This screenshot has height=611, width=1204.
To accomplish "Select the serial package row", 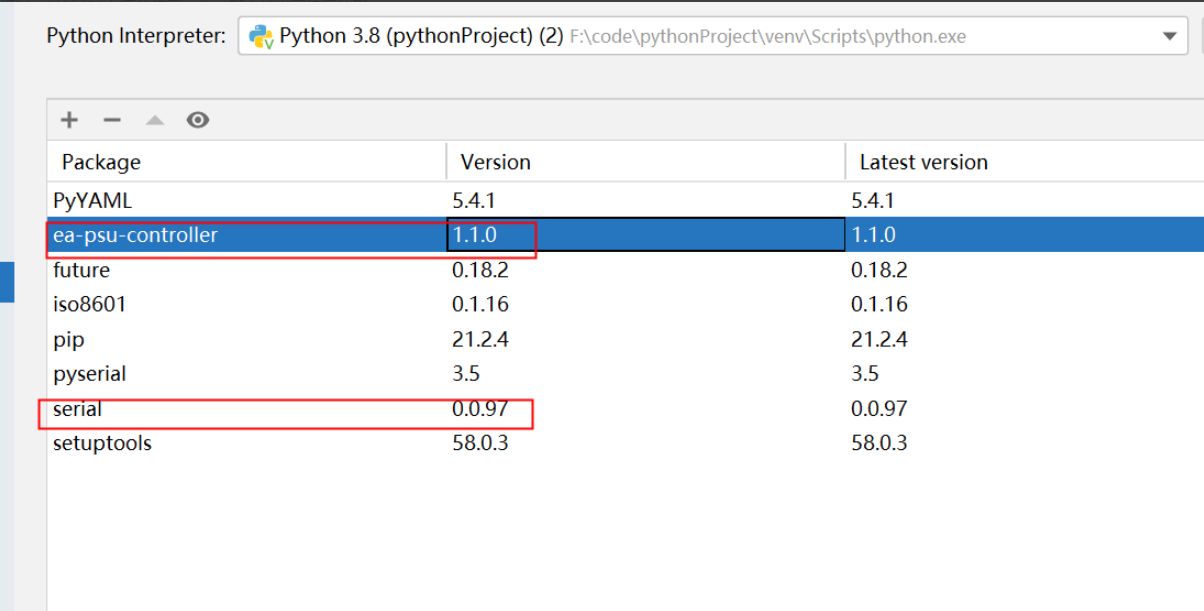I will tap(77, 409).
